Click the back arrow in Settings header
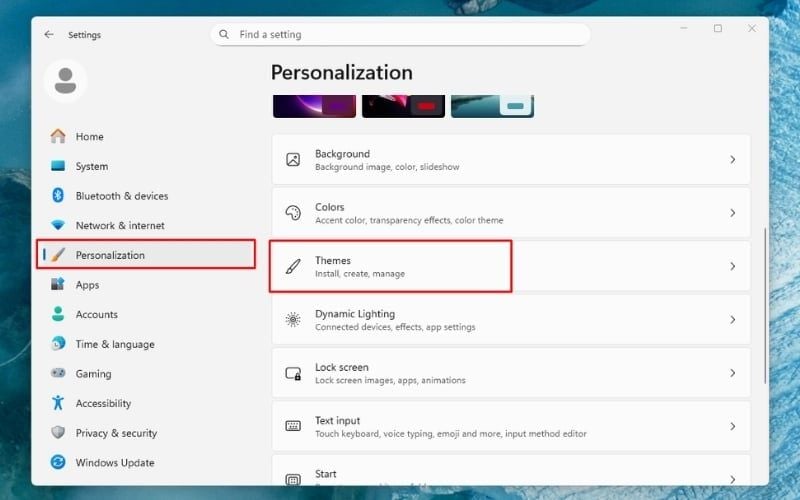The height and width of the screenshot is (500, 800). (x=49, y=35)
